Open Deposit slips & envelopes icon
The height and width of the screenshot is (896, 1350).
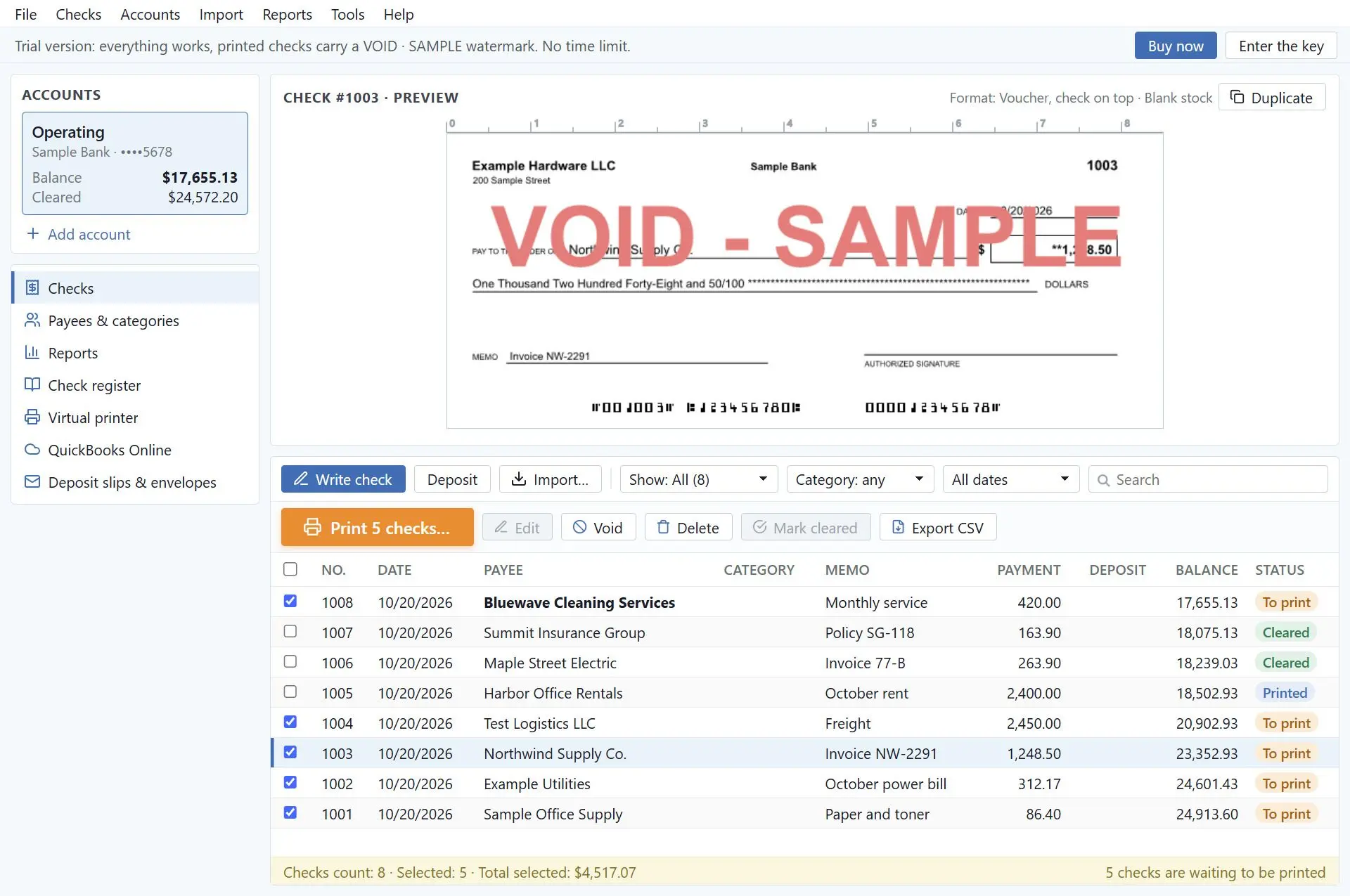[32, 482]
